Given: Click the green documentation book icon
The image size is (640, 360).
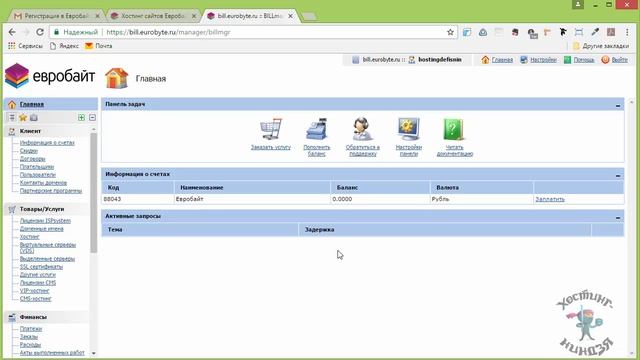Looking at the screenshot, I should 453,129.
